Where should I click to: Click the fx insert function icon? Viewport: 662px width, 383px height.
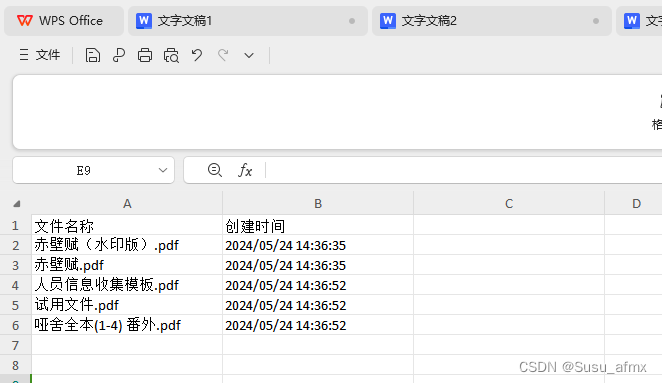coord(245,170)
